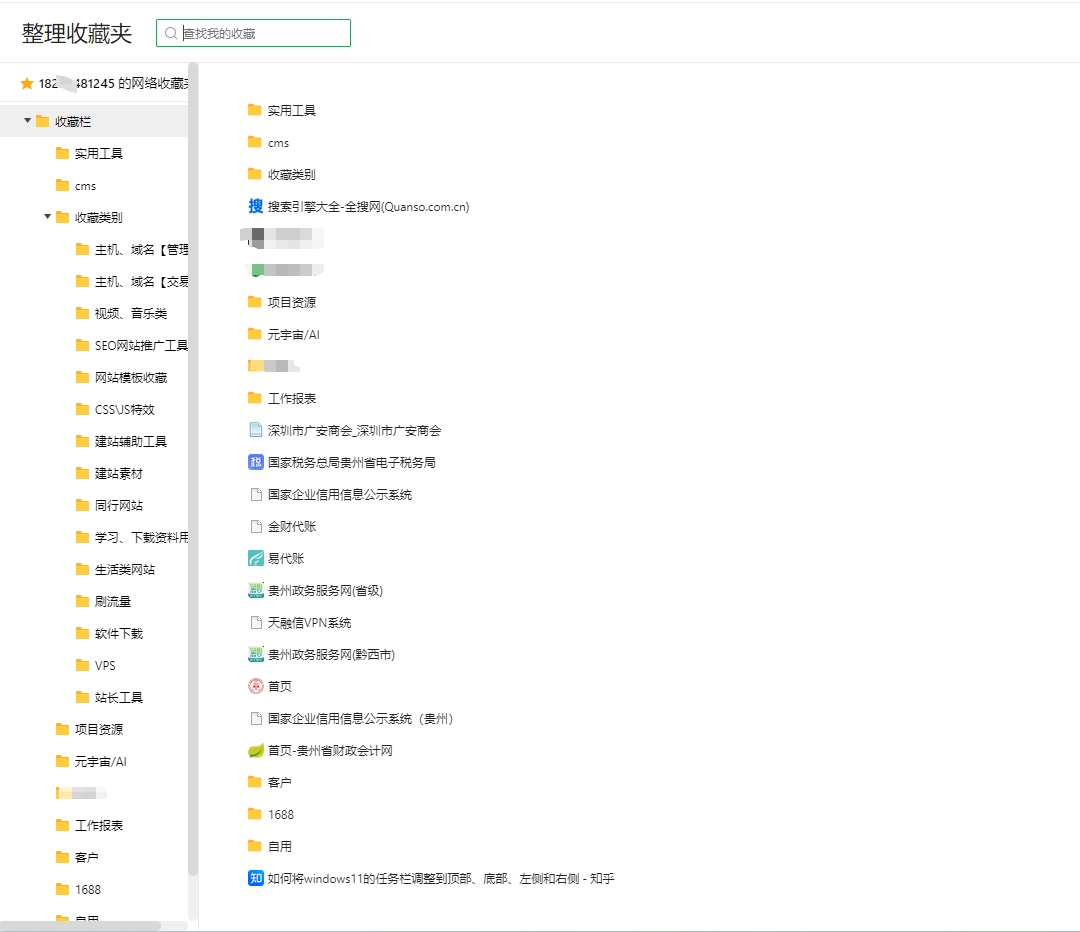The image size is (1080, 932).
Task: Click the 客户 folder icon in main list
Action: pos(255,781)
